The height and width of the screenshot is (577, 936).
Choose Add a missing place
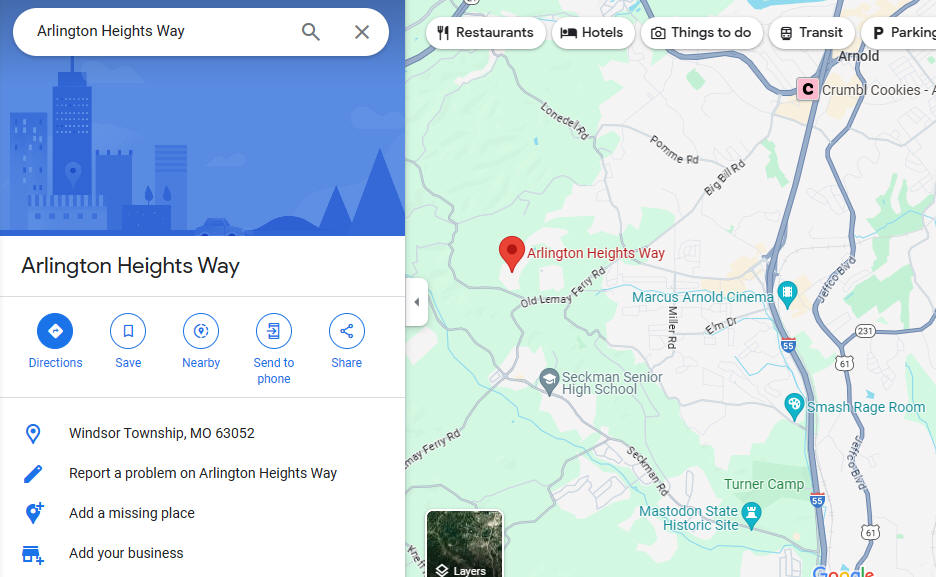(x=132, y=513)
